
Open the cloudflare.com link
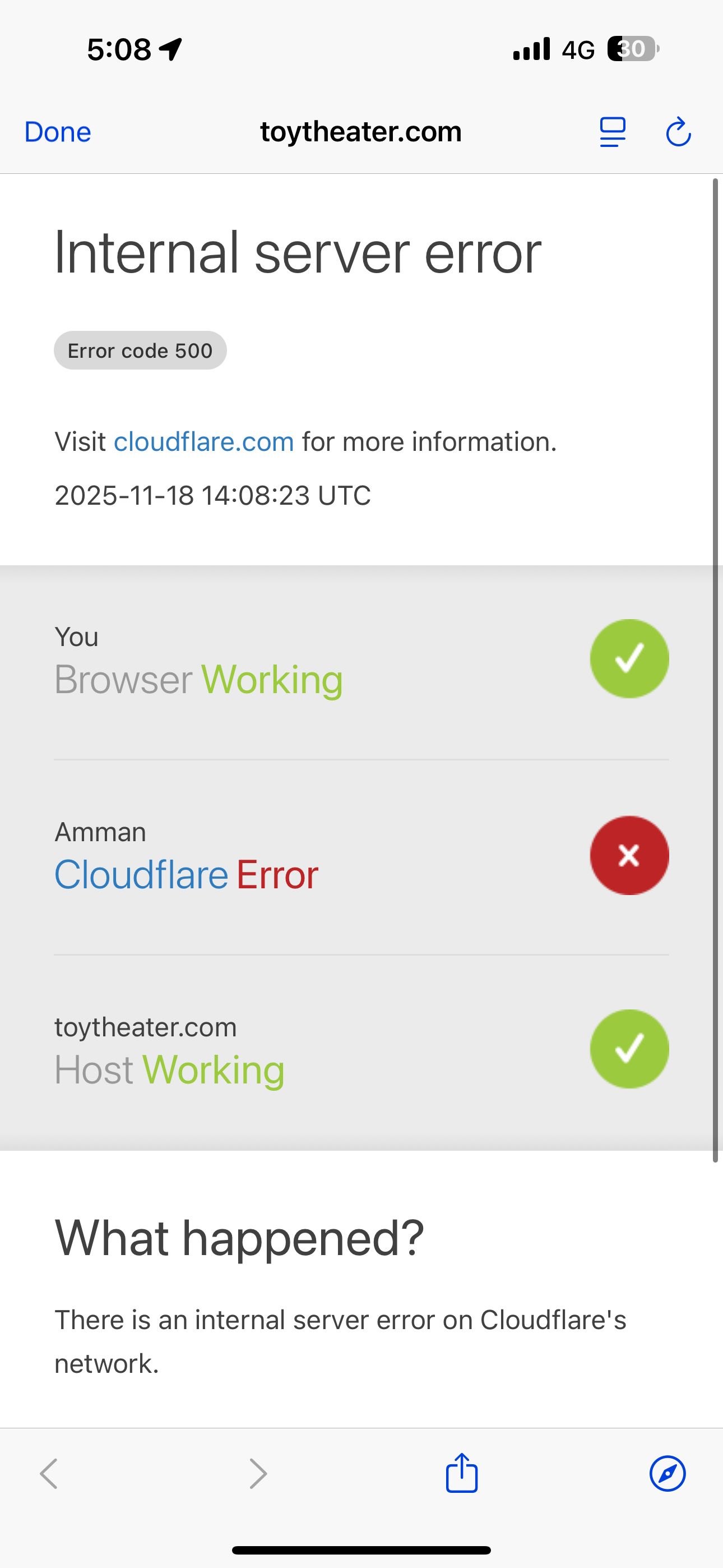(x=204, y=441)
